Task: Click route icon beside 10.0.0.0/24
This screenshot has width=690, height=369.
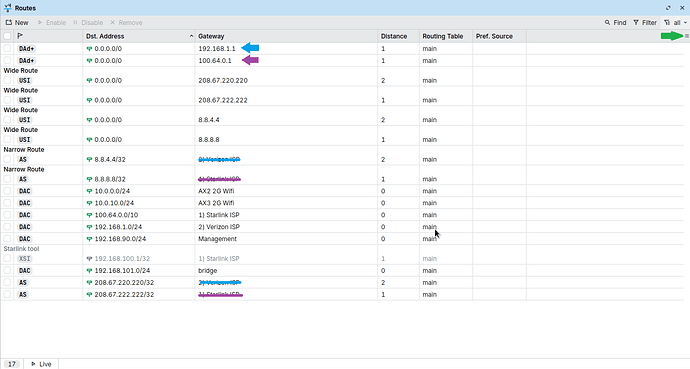Action: pos(89,191)
